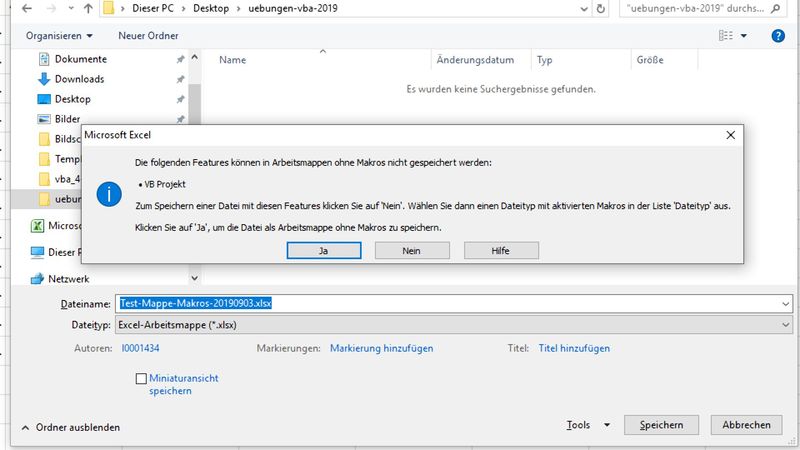Click 'Dieser PC' in the address path
The height and width of the screenshot is (450, 800).
coord(153,8)
